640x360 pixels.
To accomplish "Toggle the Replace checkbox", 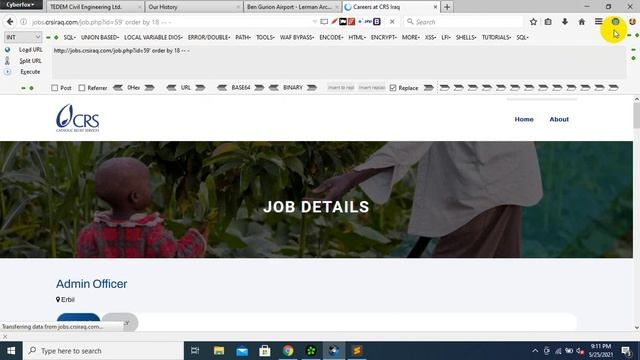I will pyautogui.click(x=393, y=88).
